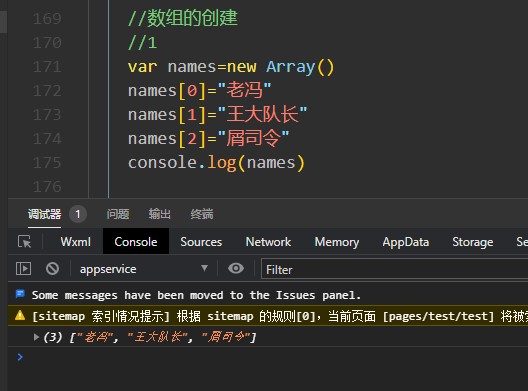Open the Sources tab

tap(201, 241)
